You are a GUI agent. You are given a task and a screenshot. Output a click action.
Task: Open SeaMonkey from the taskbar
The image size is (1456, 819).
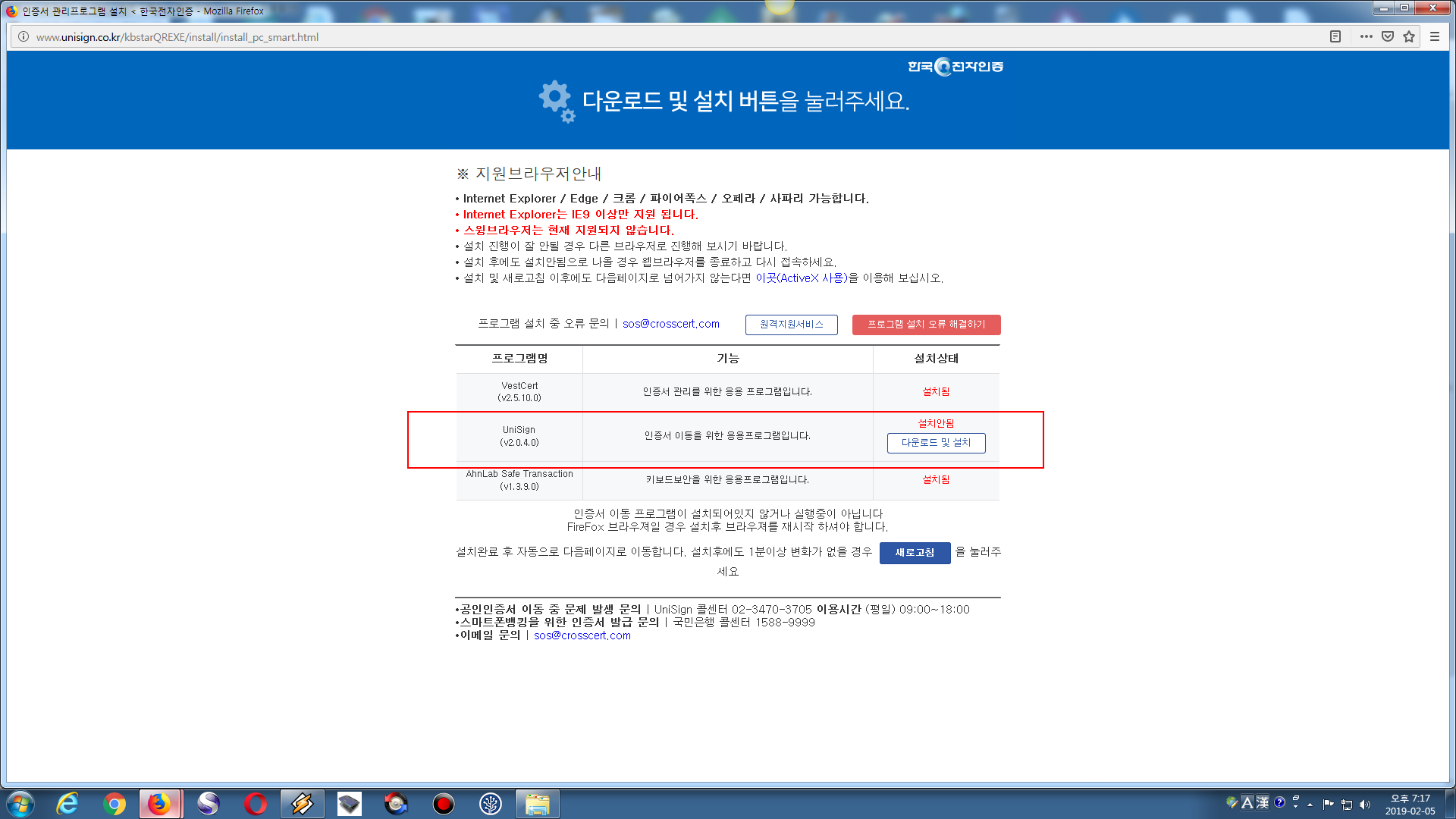coord(208,804)
